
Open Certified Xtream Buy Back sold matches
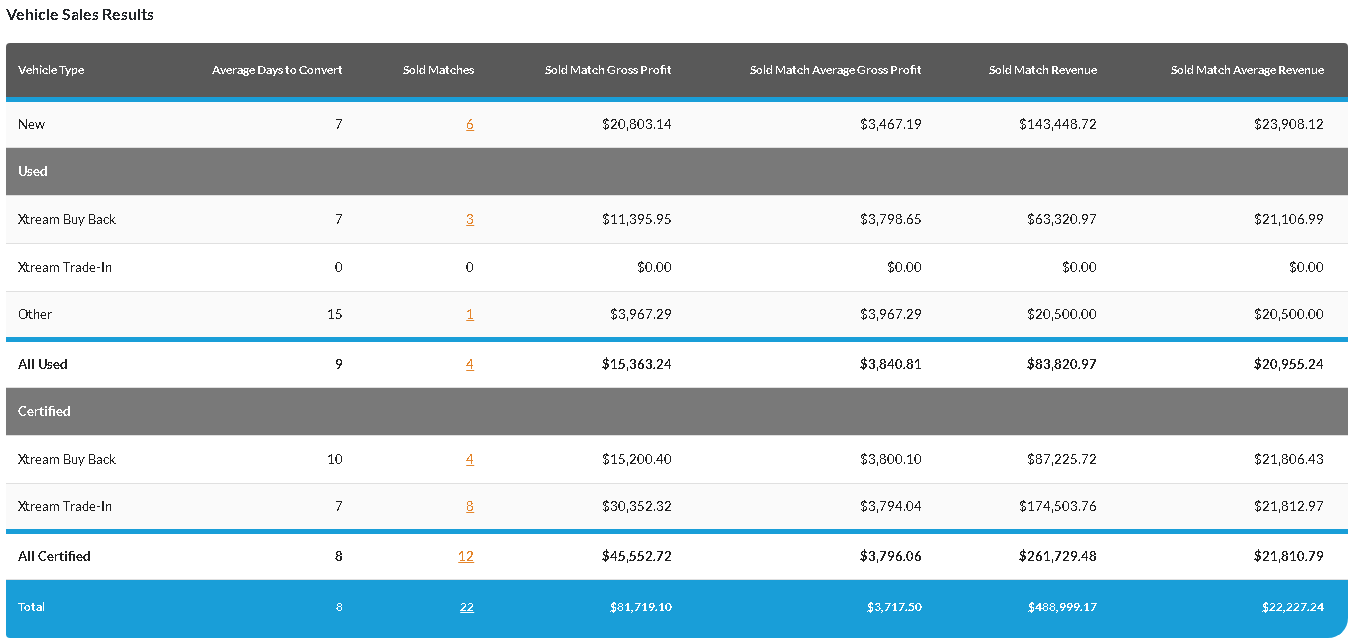pos(469,459)
